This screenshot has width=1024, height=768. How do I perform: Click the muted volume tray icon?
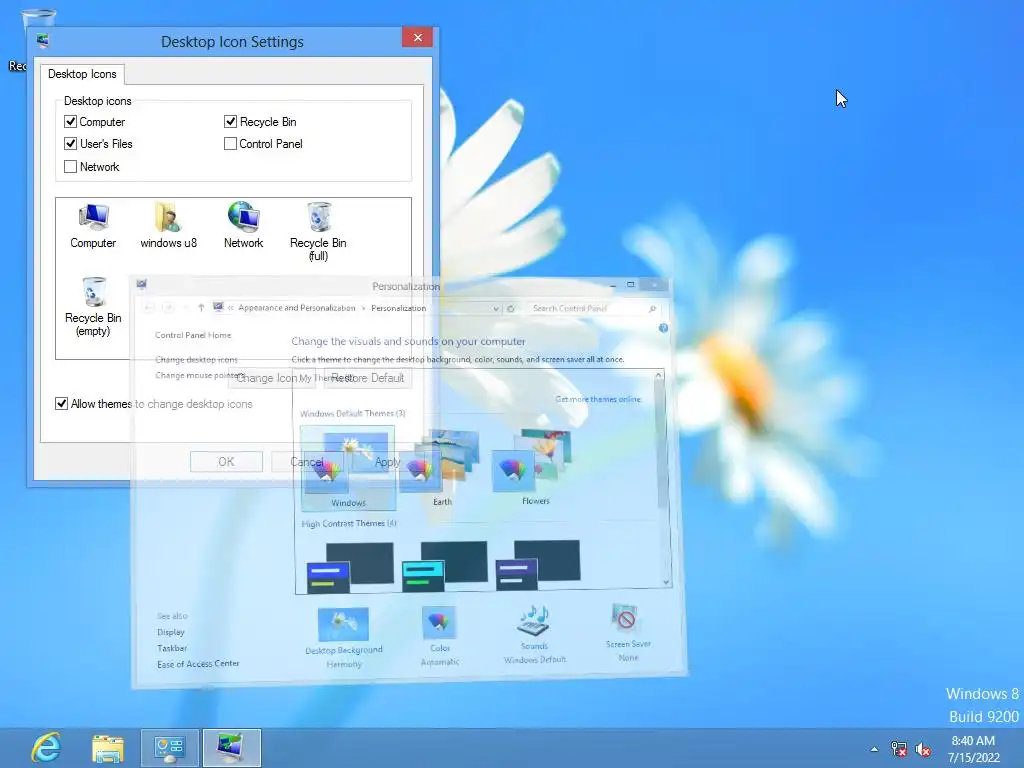click(x=923, y=749)
